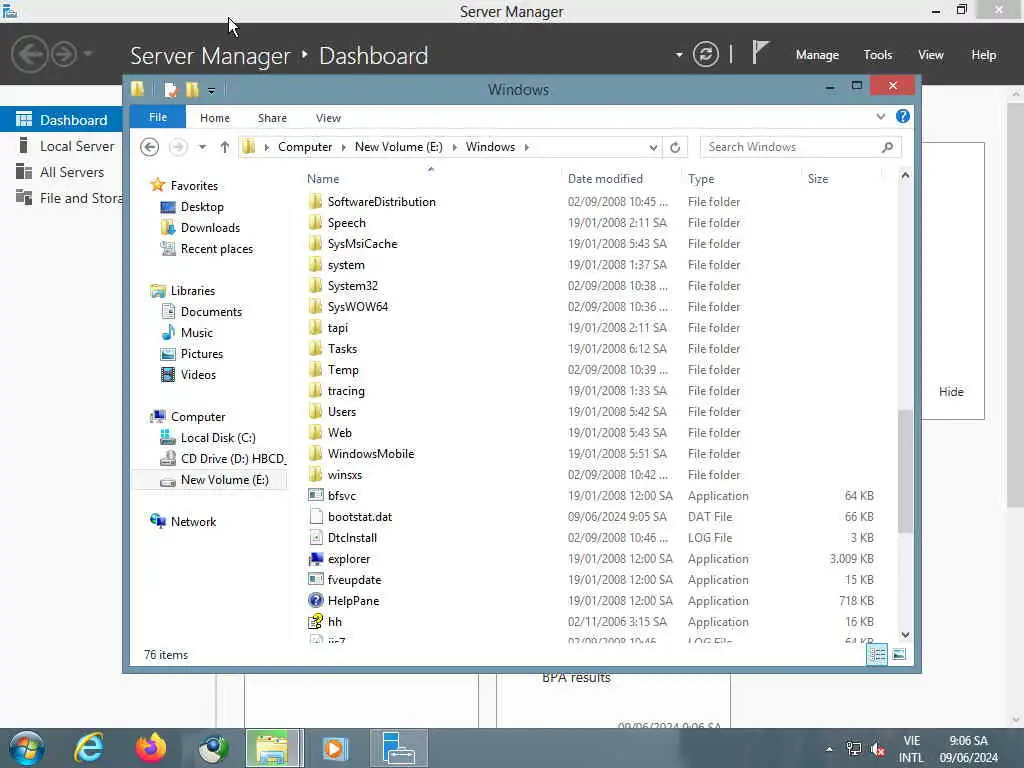Click the muted speaker tray icon

coord(878,749)
